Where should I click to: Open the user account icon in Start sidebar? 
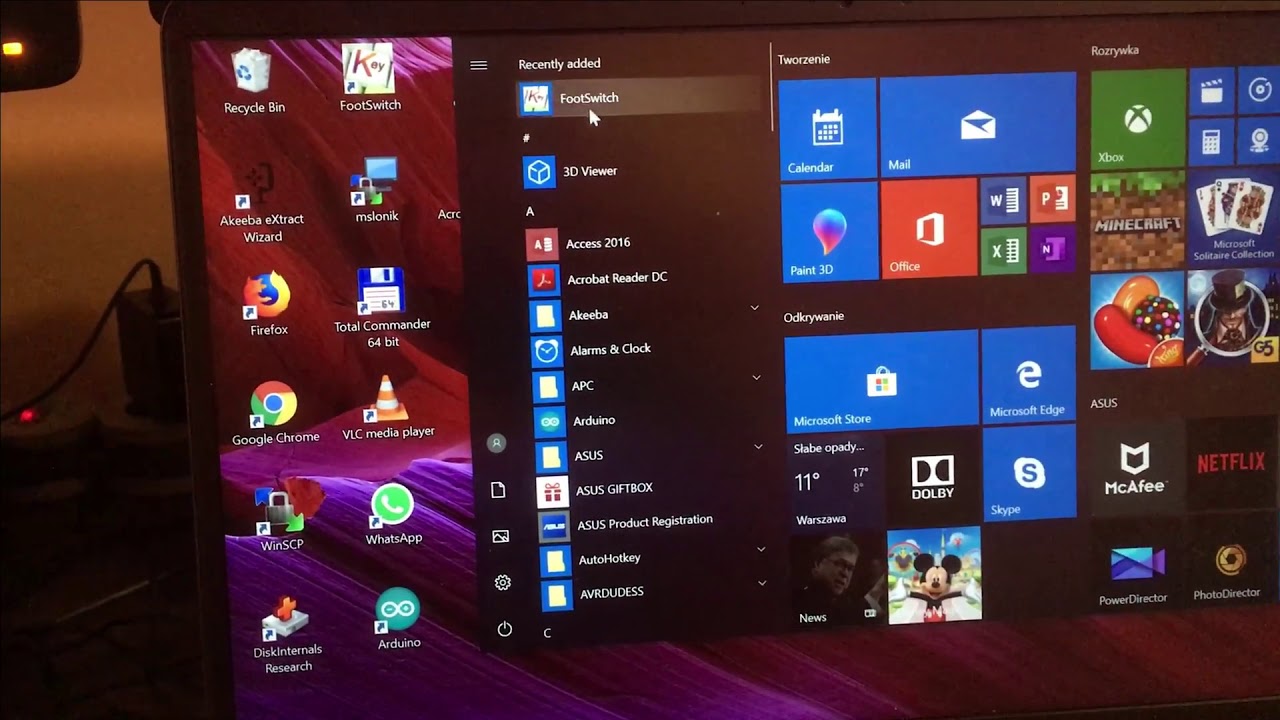point(496,443)
